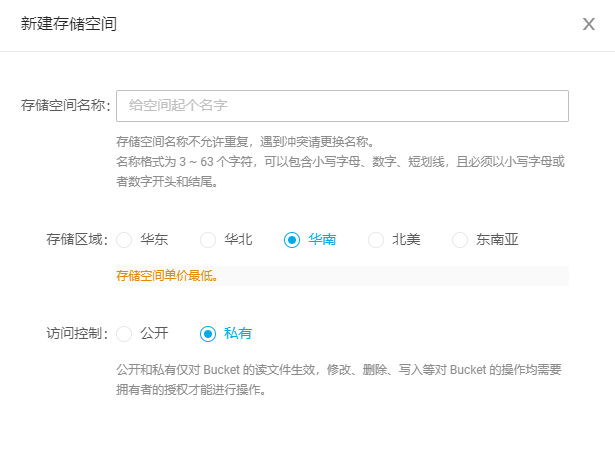
Task: Click the 存储空间名称 input field
Action: click(342, 106)
